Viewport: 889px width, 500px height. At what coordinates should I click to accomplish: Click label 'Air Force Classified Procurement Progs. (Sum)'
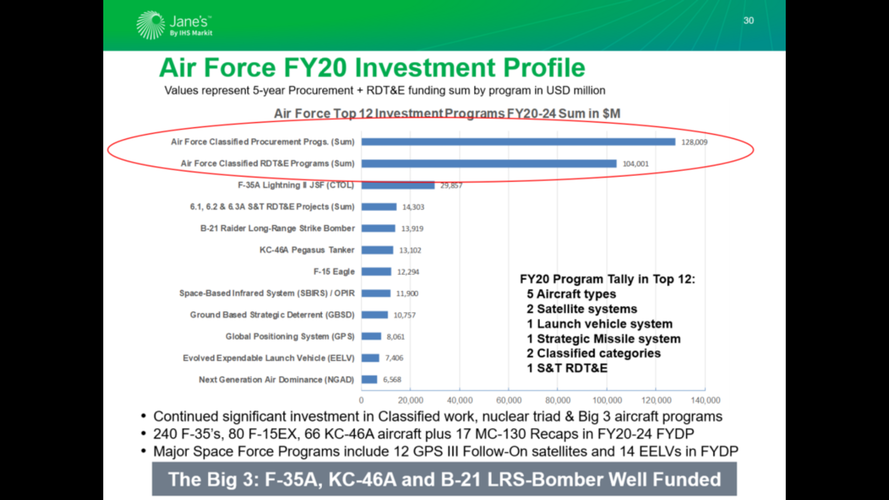click(x=263, y=142)
